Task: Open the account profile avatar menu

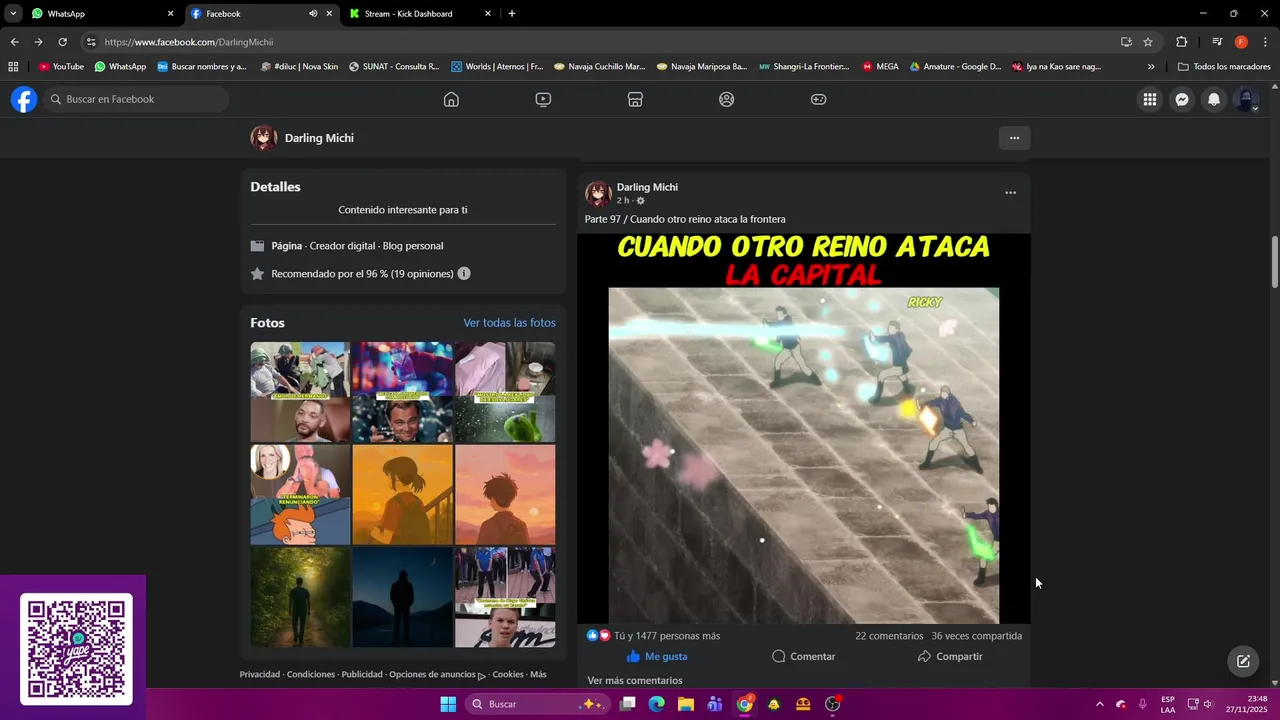Action: [x=1246, y=99]
